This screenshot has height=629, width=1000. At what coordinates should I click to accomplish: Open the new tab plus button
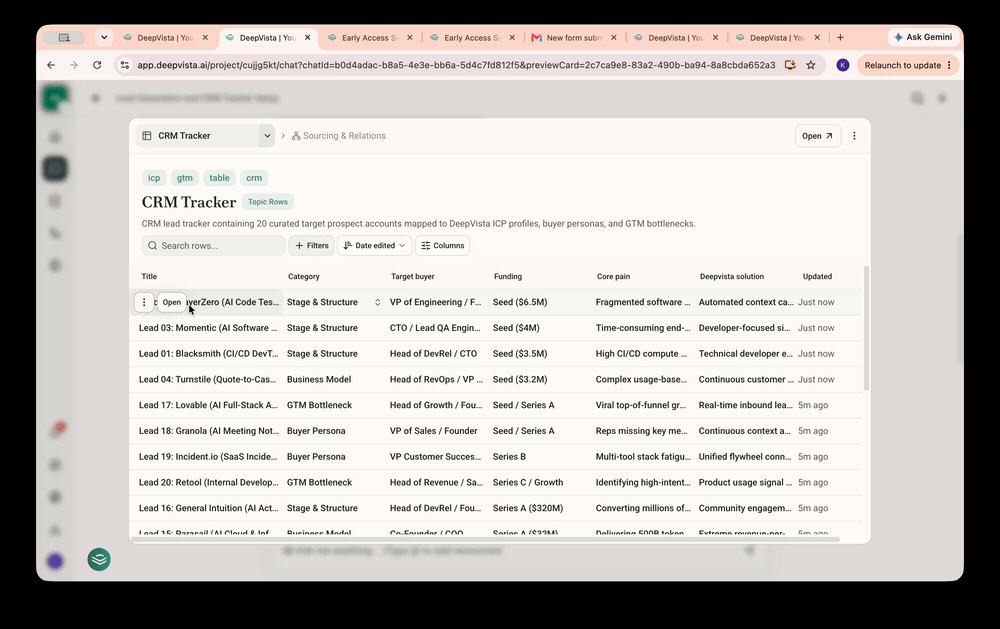[x=841, y=38]
